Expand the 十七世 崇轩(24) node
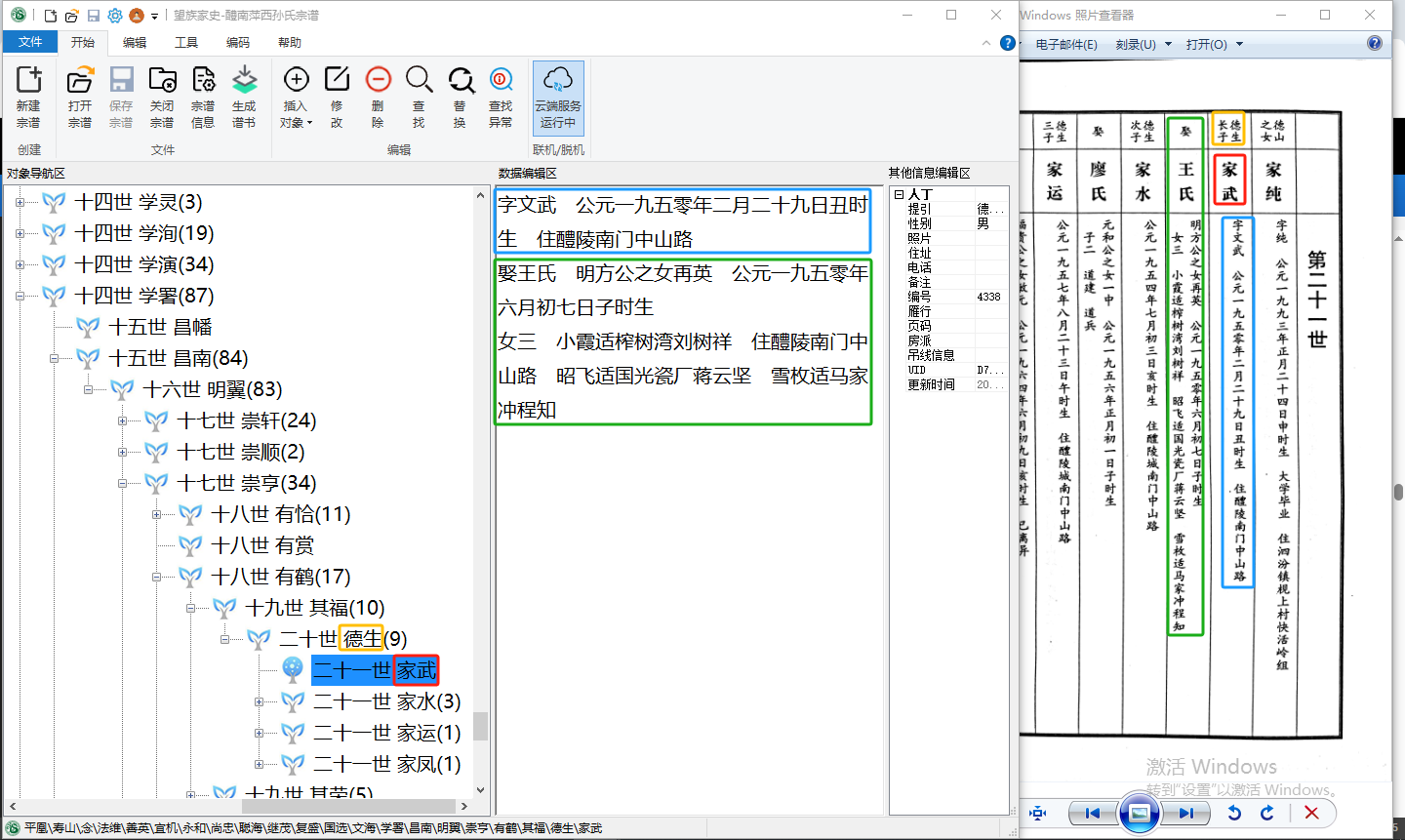Image resolution: width=1405 pixels, height=840 pixels. 122,420
